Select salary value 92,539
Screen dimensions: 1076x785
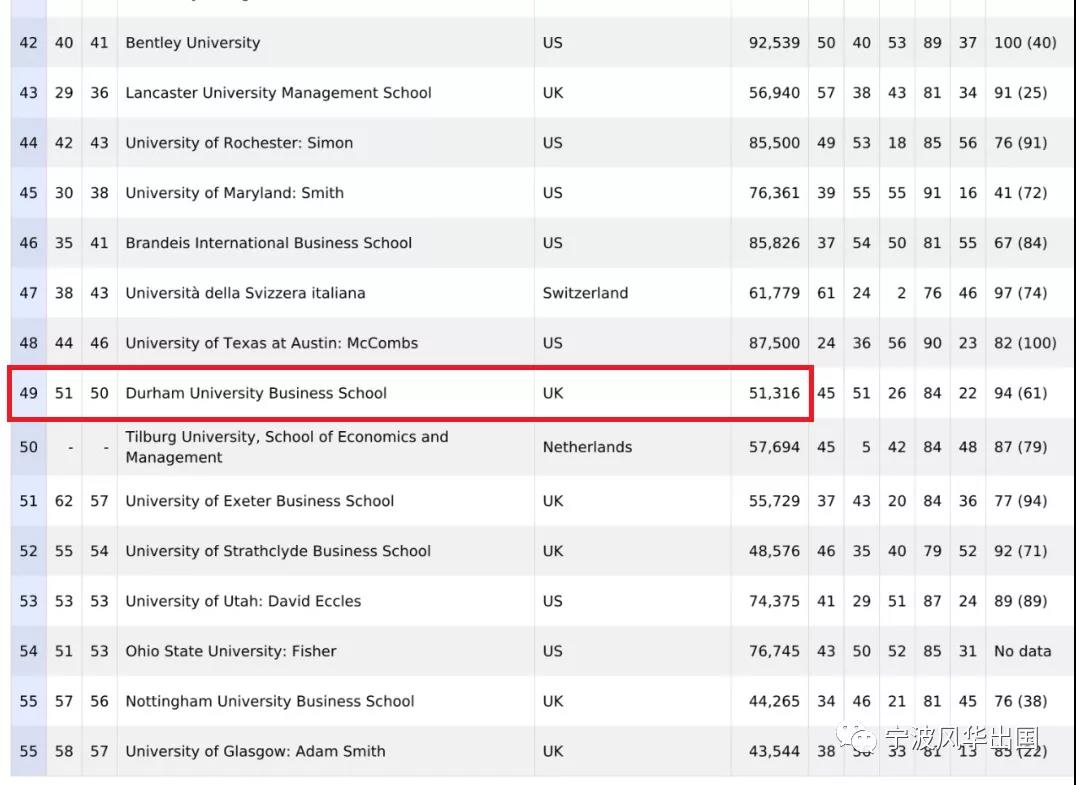(x=774, y=43)
